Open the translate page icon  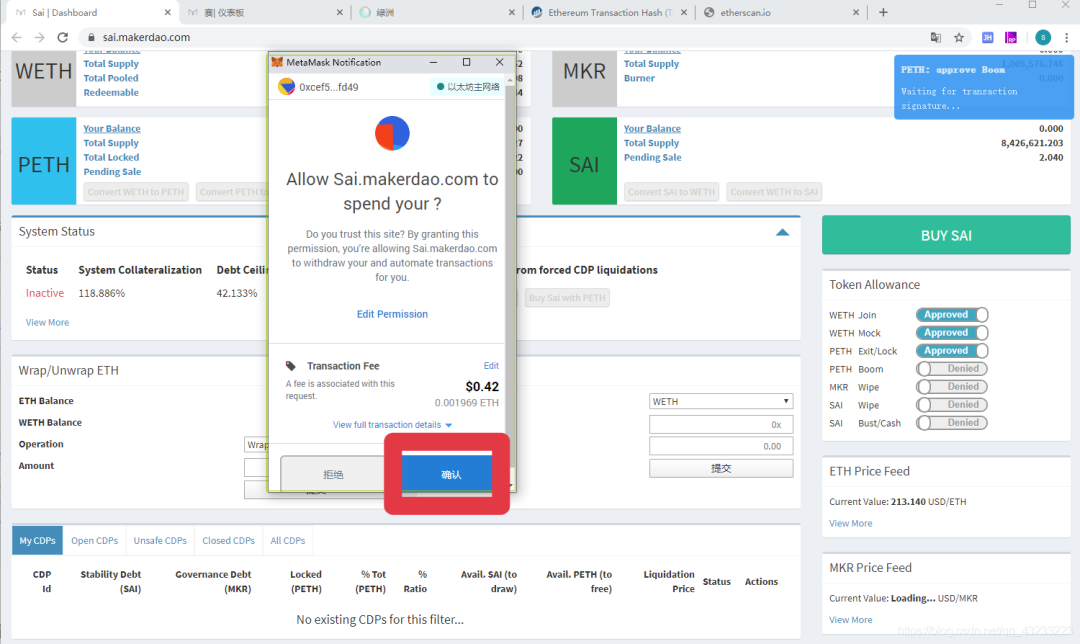[x=935, y=37]
